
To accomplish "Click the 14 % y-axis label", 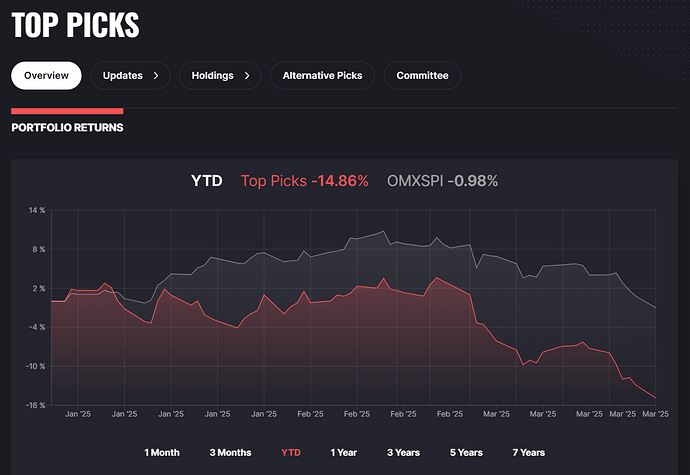I will tap(37, 211).
